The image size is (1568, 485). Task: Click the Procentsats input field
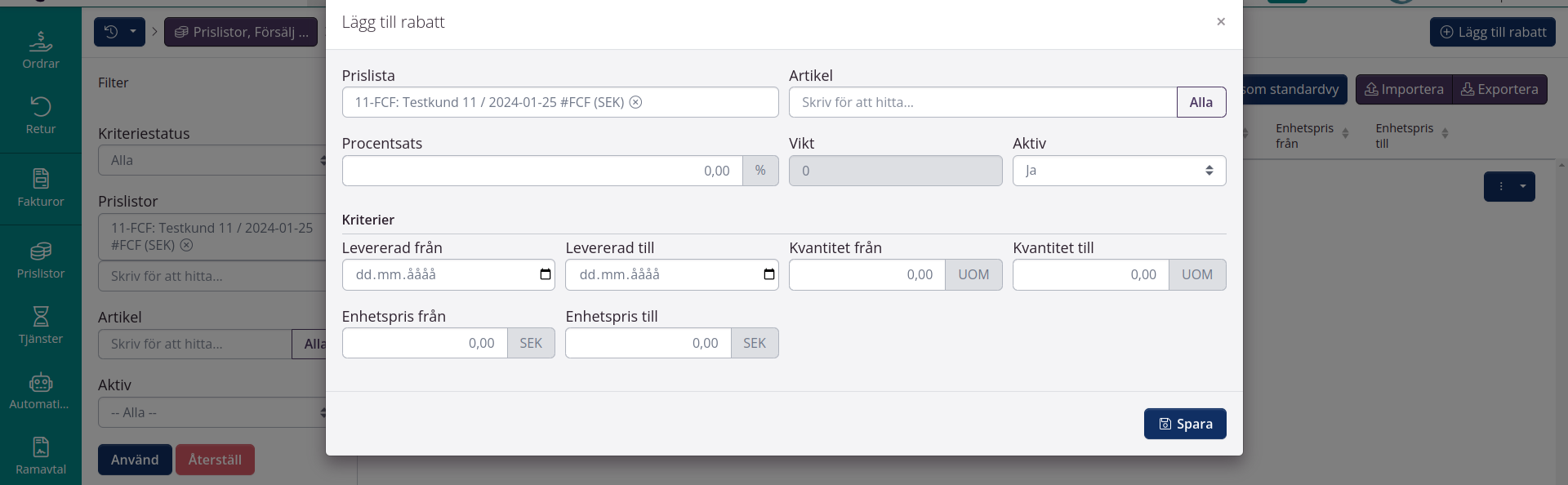[x=542, y=171]
